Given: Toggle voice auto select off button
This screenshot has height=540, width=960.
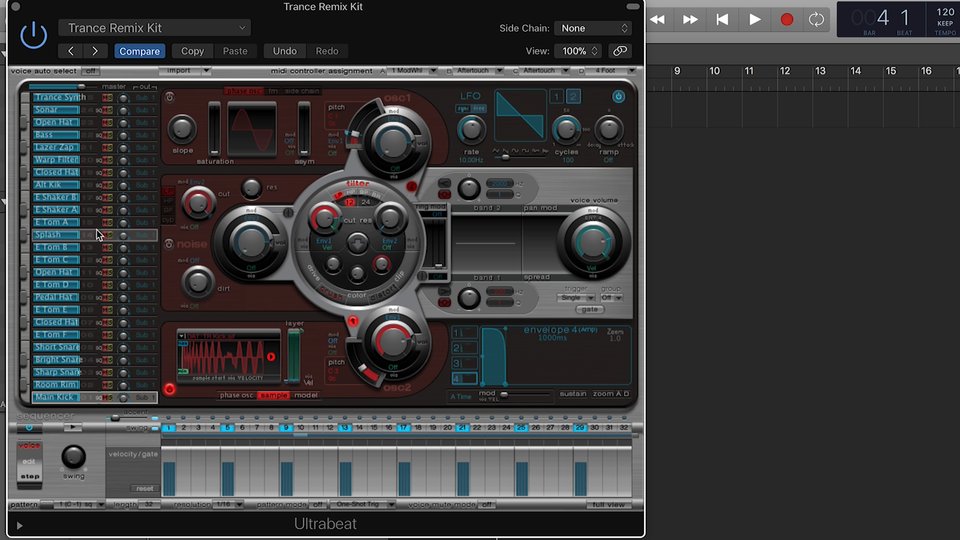Looking at the screenshot, I should [x=90, y=71].
